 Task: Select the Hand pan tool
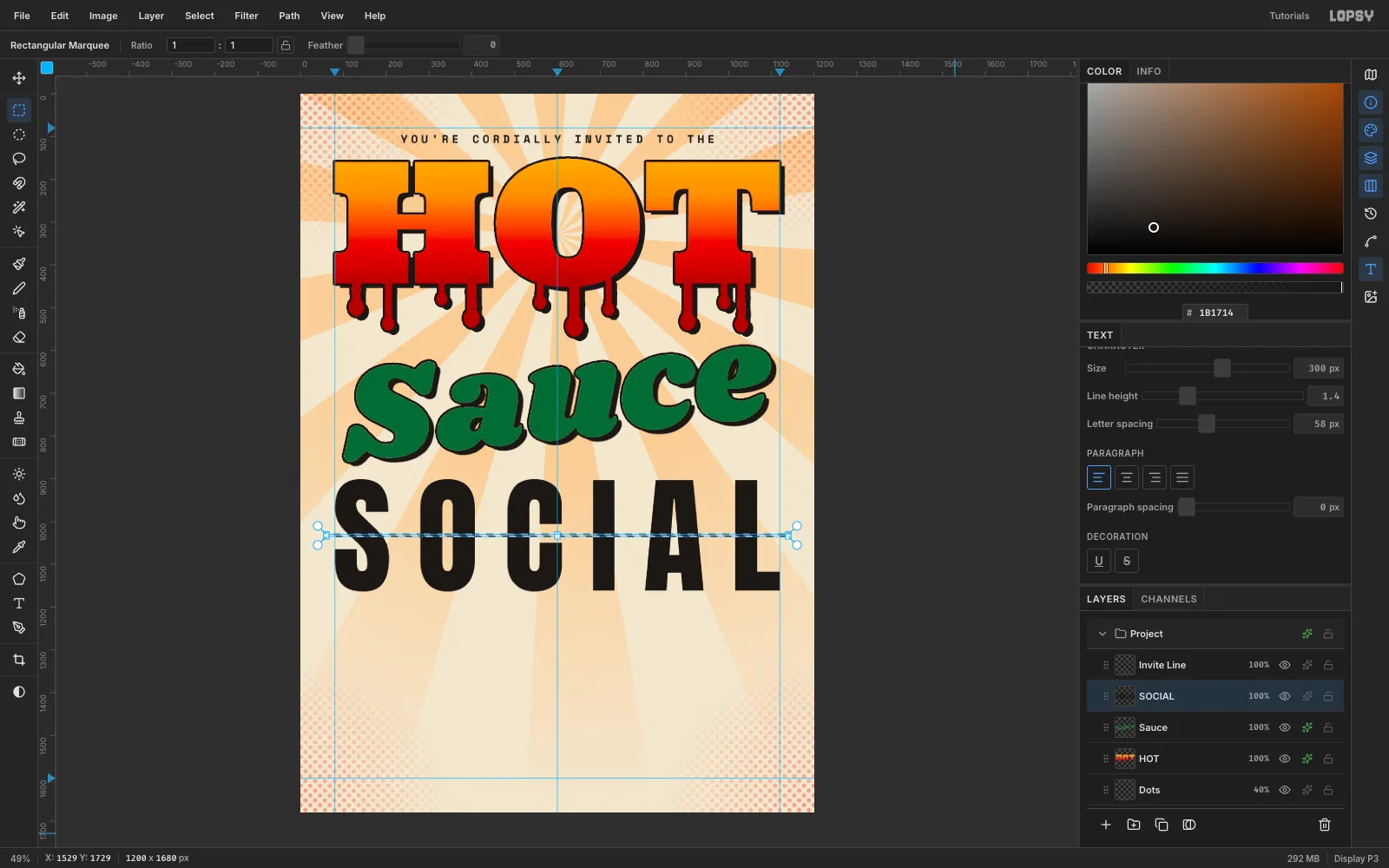pyautogui.click(x=19, y=523)
